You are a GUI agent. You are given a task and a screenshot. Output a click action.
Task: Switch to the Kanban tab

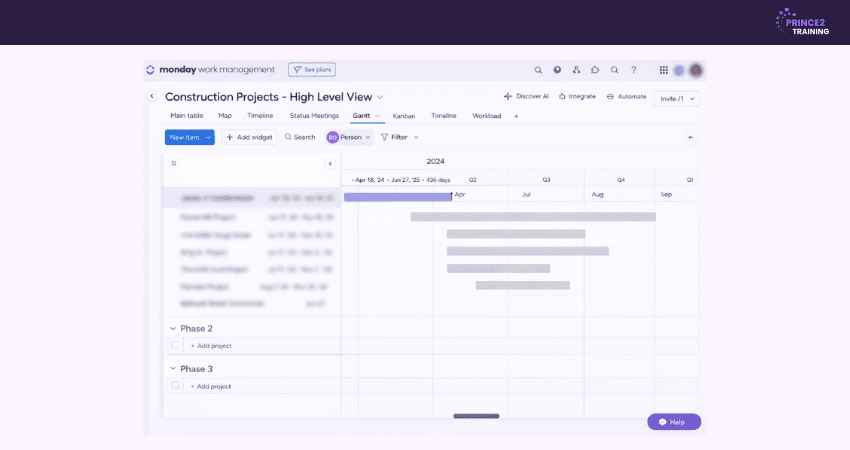click(403, 116)
